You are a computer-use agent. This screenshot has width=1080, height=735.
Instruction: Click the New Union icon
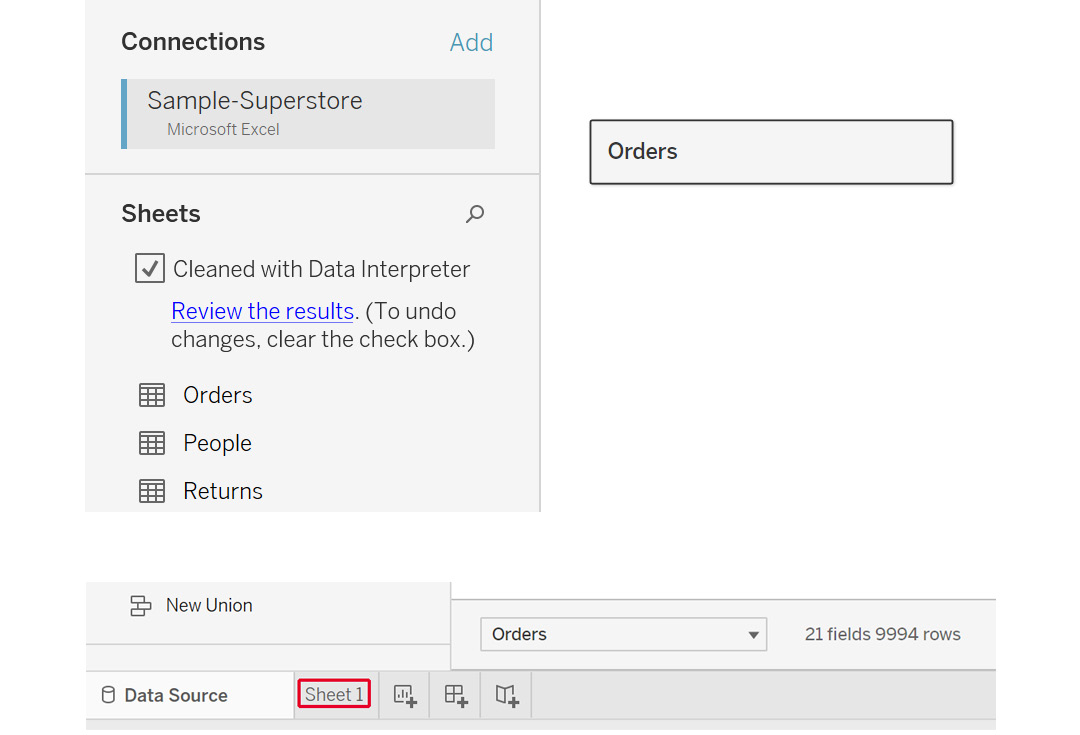(x=141, y=605)
